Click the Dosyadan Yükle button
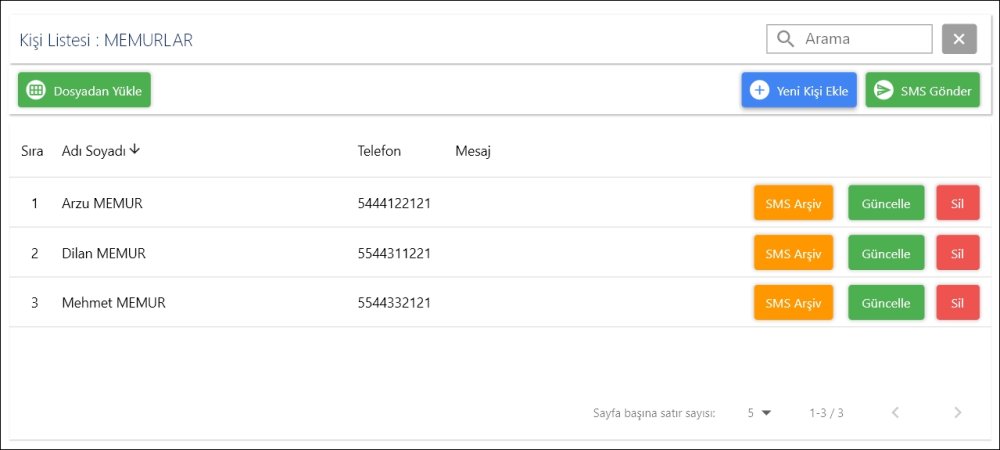This screenshot has width=1000, height=450. pos(84,90)
